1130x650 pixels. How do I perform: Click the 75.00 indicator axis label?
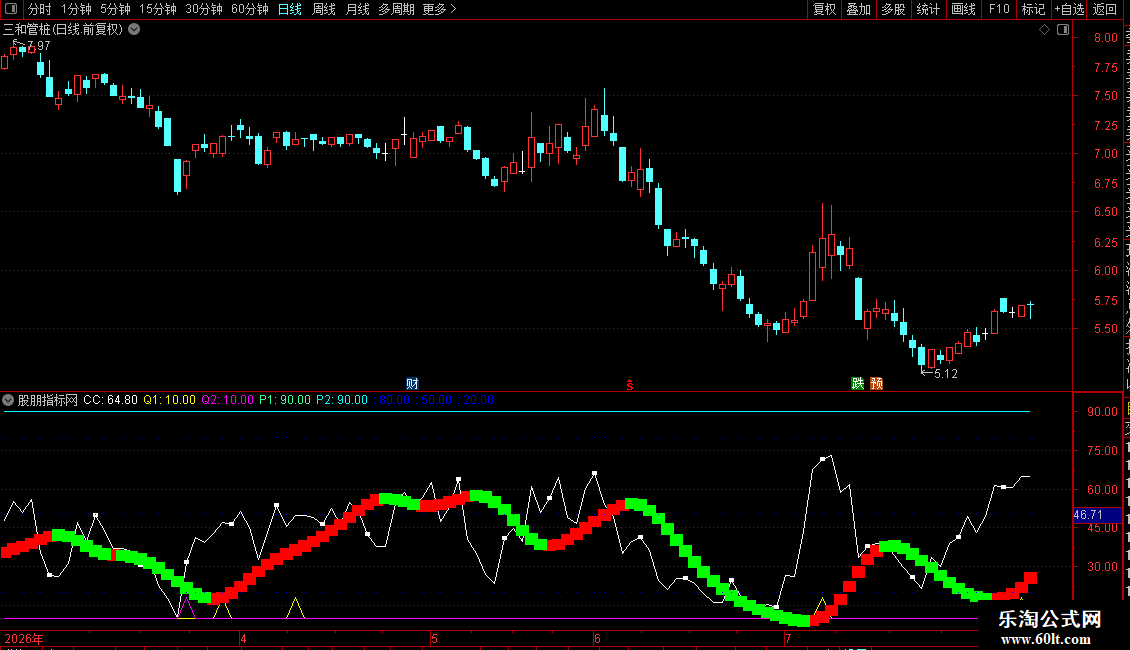coord(1103,451)
